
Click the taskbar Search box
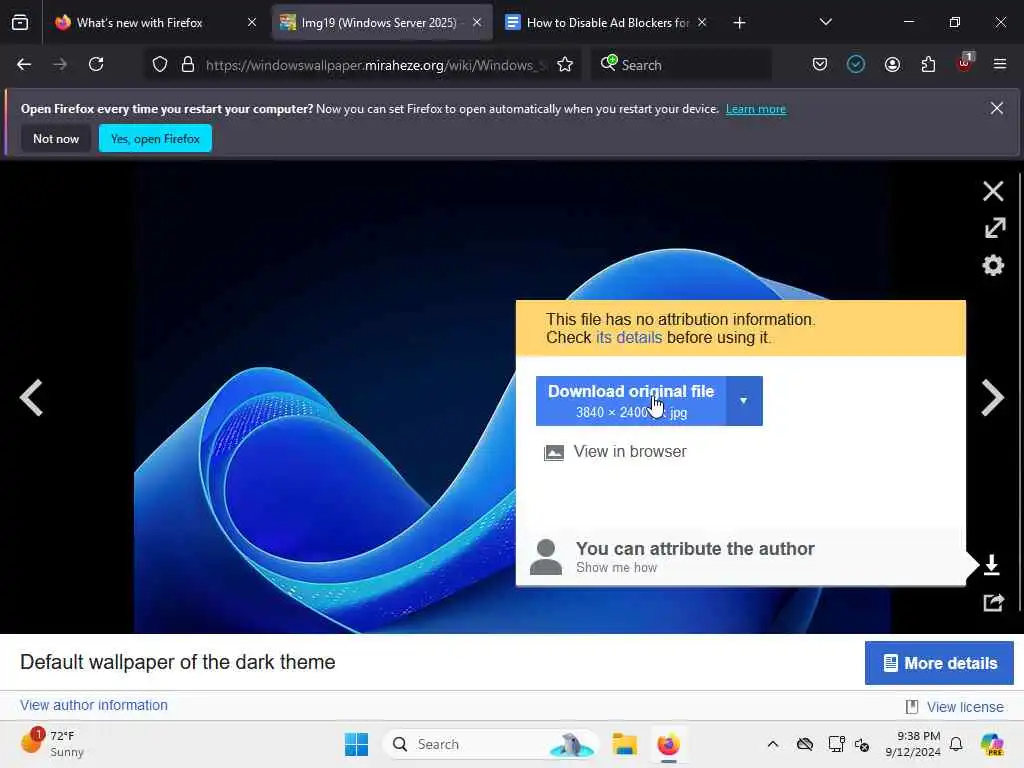[x=491, y=744]
